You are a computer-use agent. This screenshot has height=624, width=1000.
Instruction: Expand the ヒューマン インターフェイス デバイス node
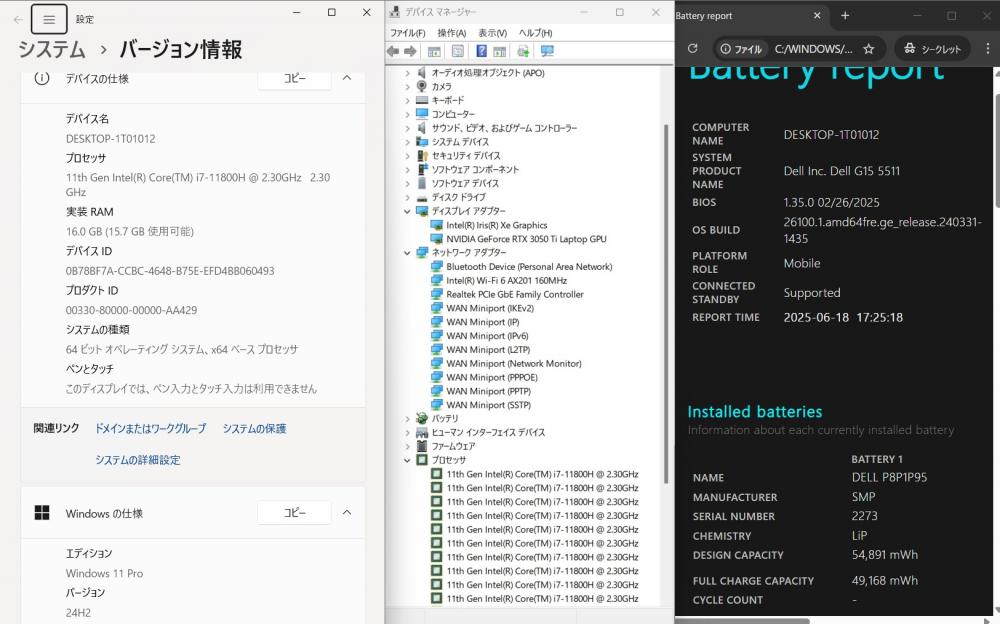408,433
